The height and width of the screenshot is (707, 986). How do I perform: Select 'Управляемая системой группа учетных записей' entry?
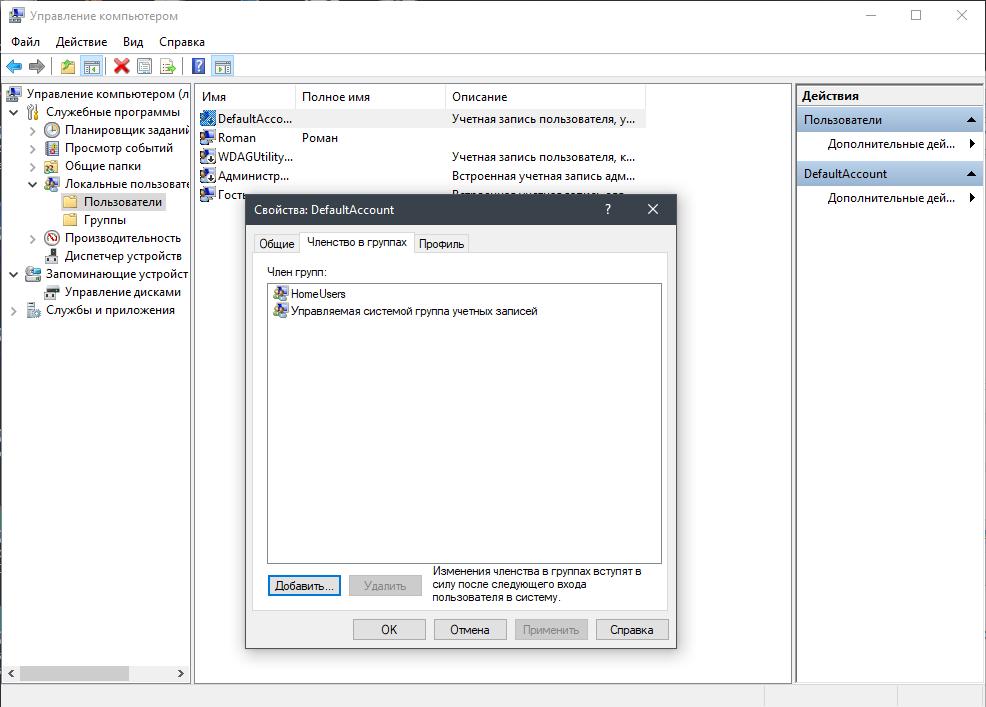pyautogui.click(x=414, y=311)
